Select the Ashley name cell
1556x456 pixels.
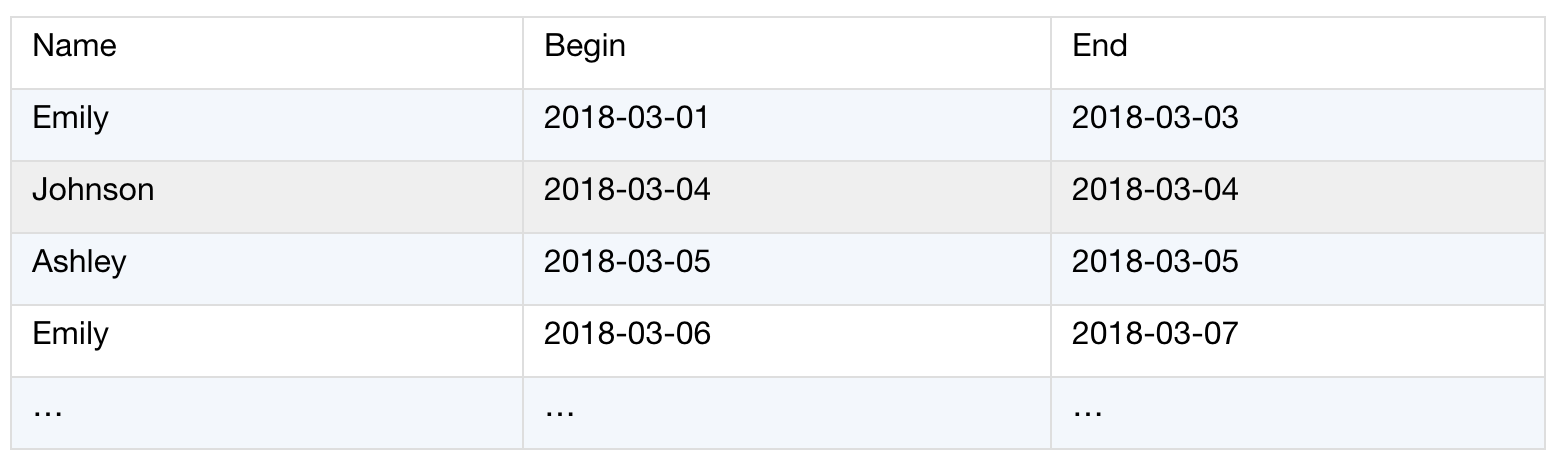79,262
